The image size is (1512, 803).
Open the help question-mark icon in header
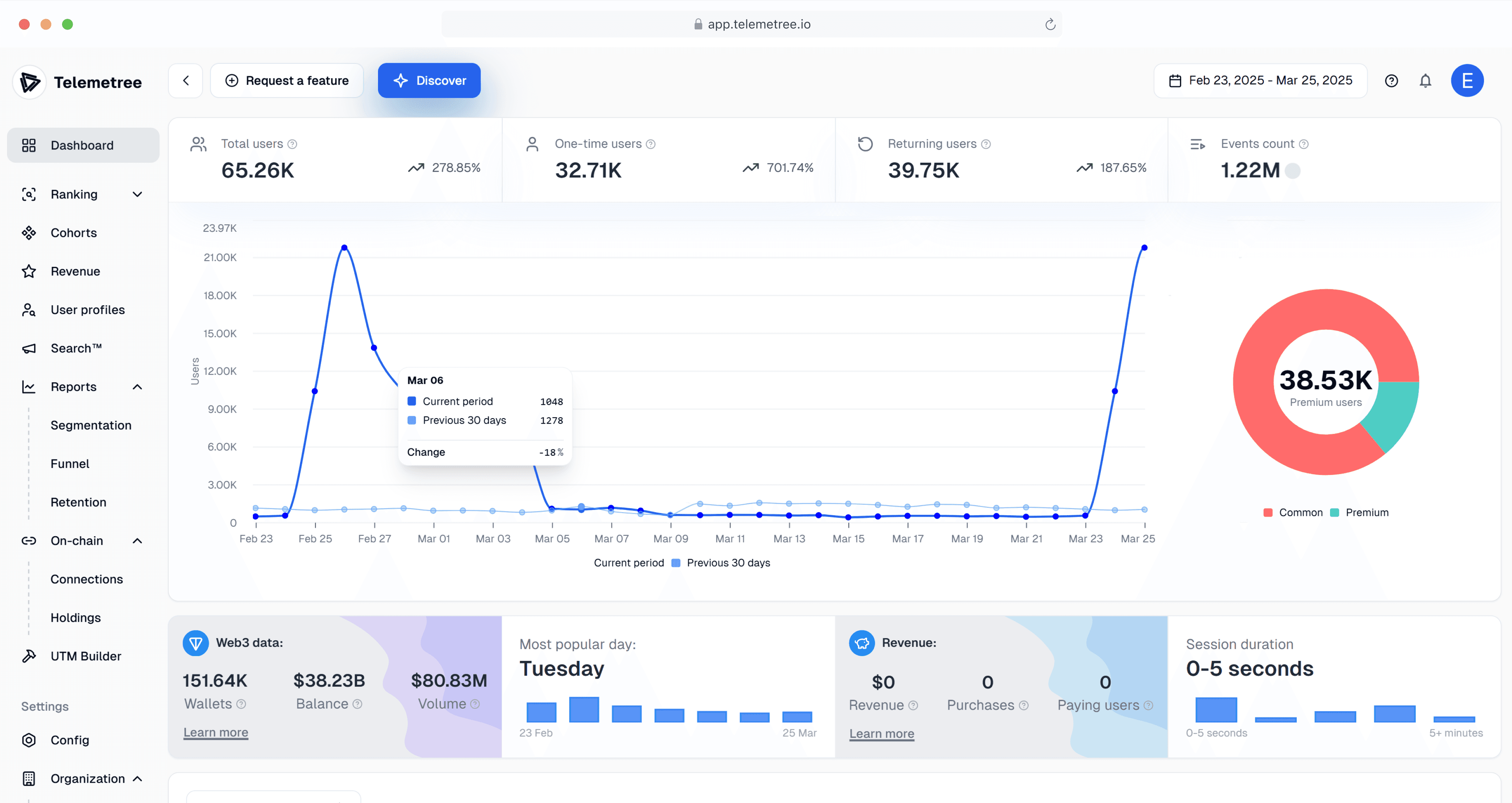pos(1391,80)
